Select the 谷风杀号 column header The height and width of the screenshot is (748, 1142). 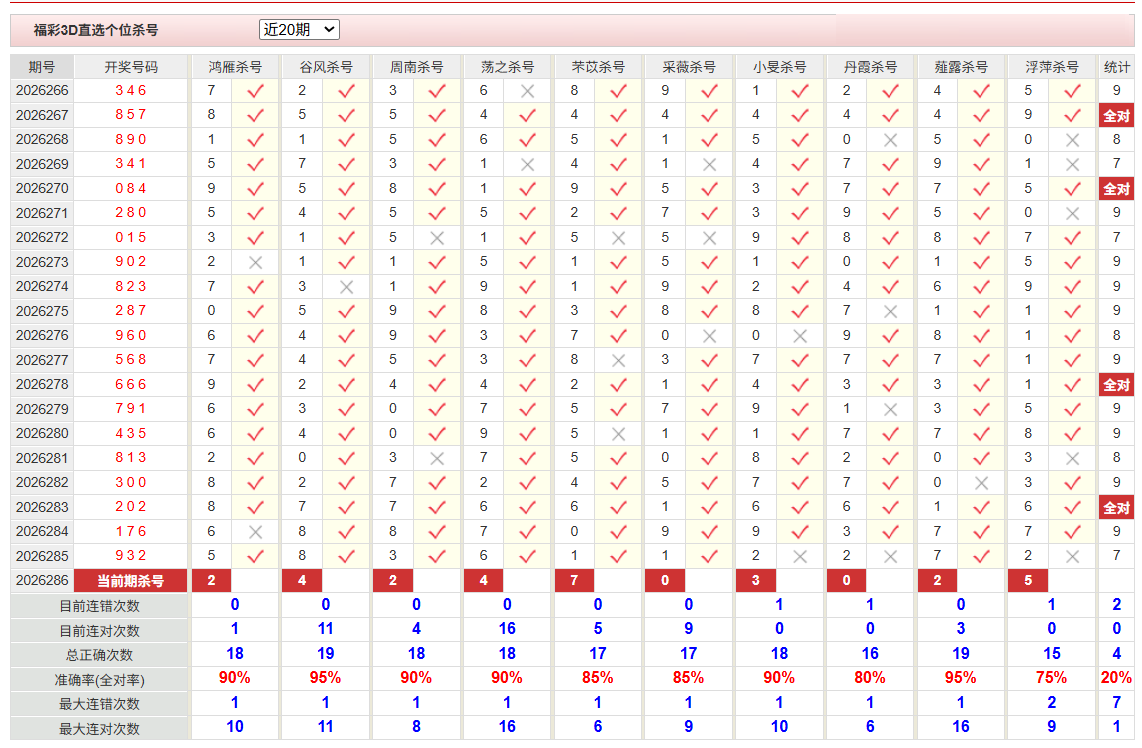(x=326, y=67)
